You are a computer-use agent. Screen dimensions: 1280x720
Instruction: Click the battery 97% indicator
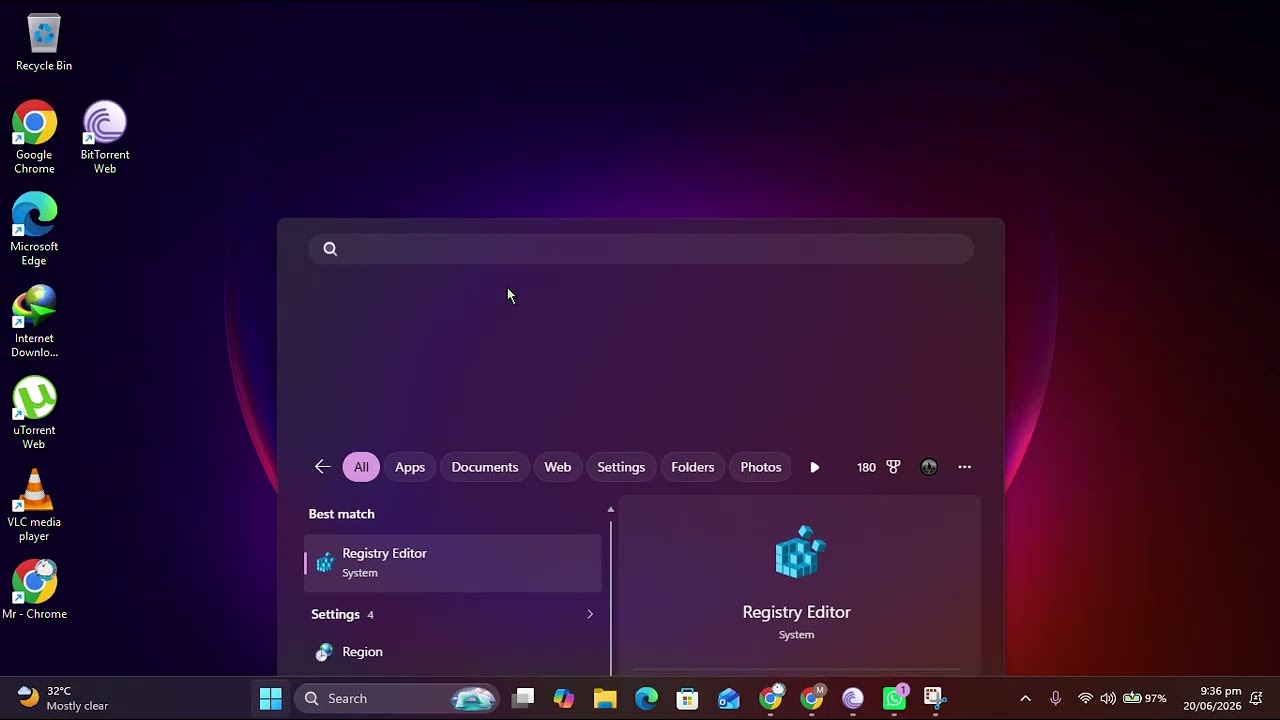click(x=1145, y=698)
